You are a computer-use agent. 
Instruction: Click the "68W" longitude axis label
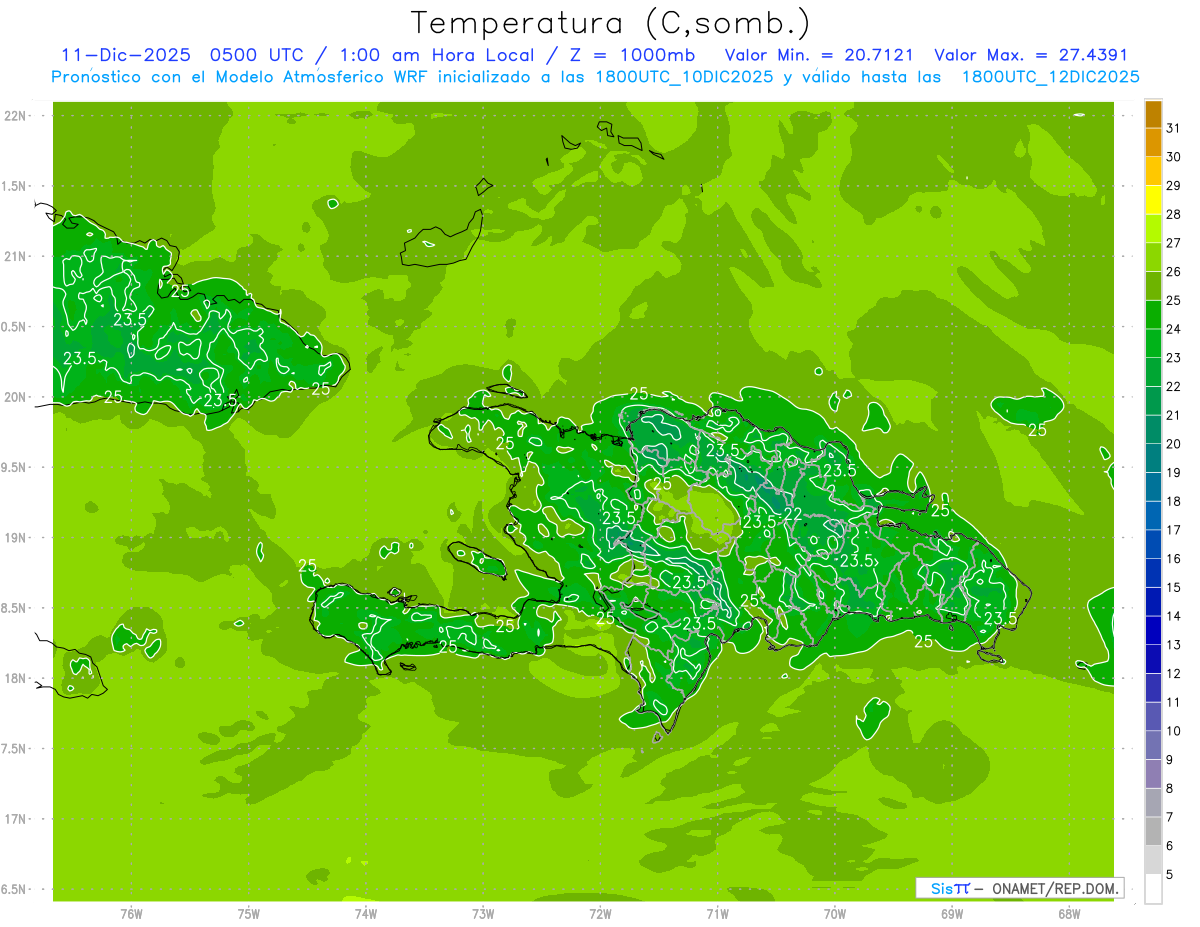point(1069,914)
